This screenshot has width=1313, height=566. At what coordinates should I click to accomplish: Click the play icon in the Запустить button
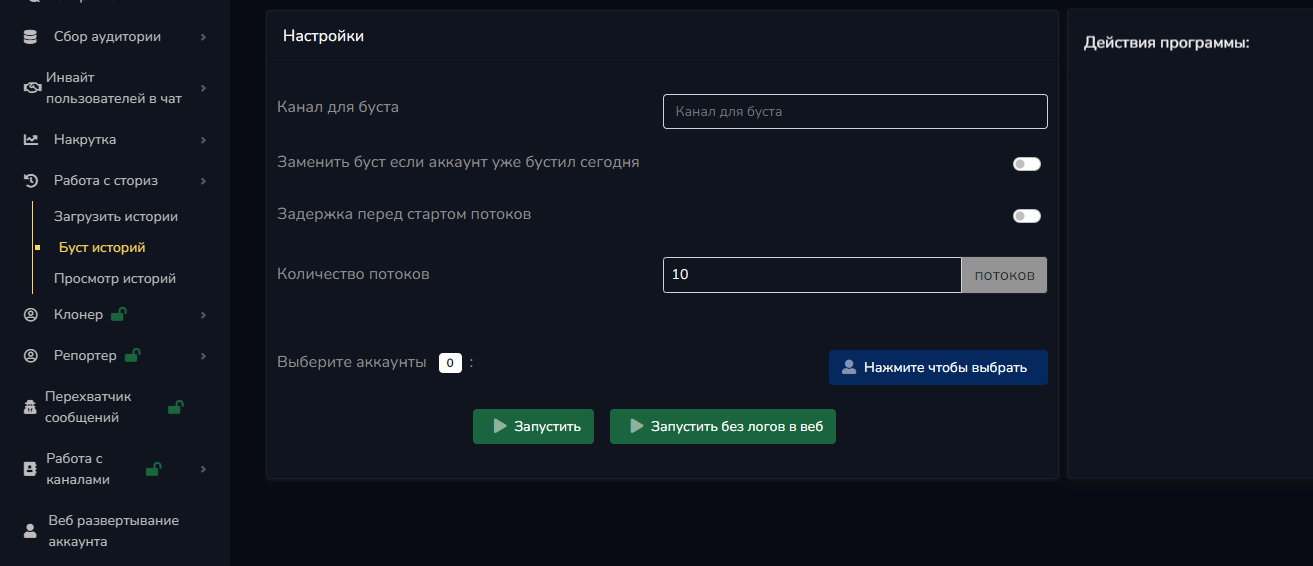500,426
